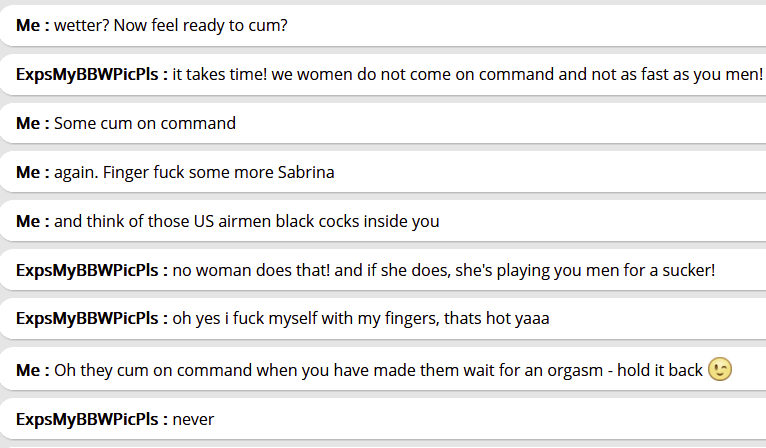
Task: Click ExpsMyBBWPicPls username beside "never"
Action: pyautogui.click(x=91, y=419)
